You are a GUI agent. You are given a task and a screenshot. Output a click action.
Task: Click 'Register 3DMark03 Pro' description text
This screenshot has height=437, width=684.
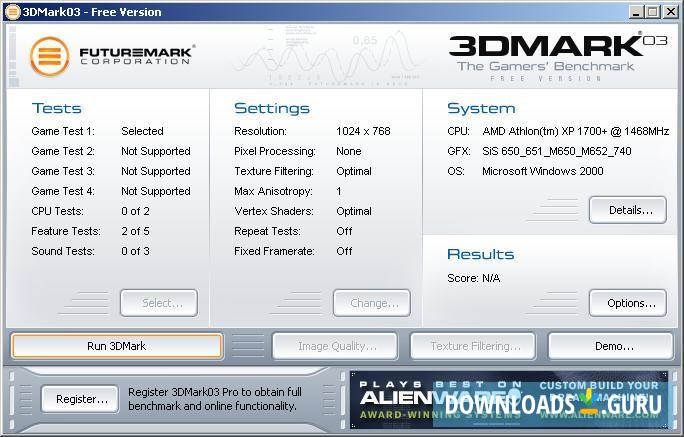click(x=215, y=399)
